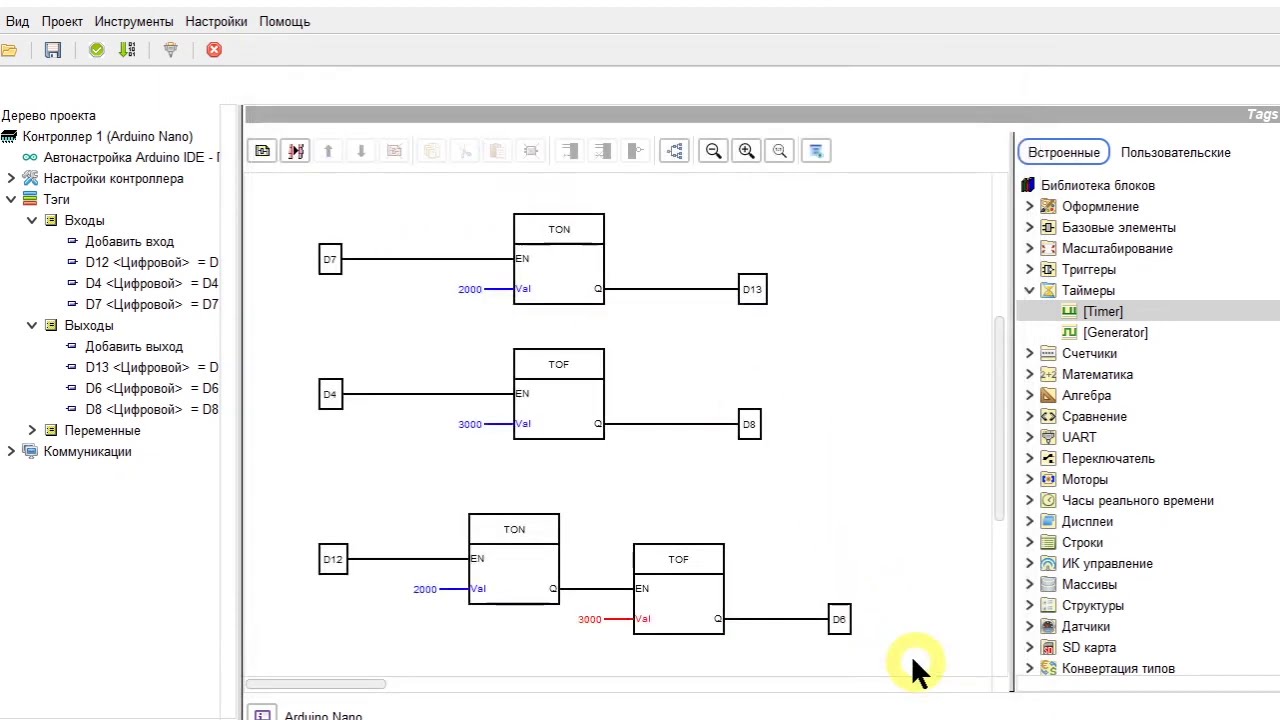Click the horizontal scrollbar below the diagram canvas
1280x720 pixels.
[316, 684]
